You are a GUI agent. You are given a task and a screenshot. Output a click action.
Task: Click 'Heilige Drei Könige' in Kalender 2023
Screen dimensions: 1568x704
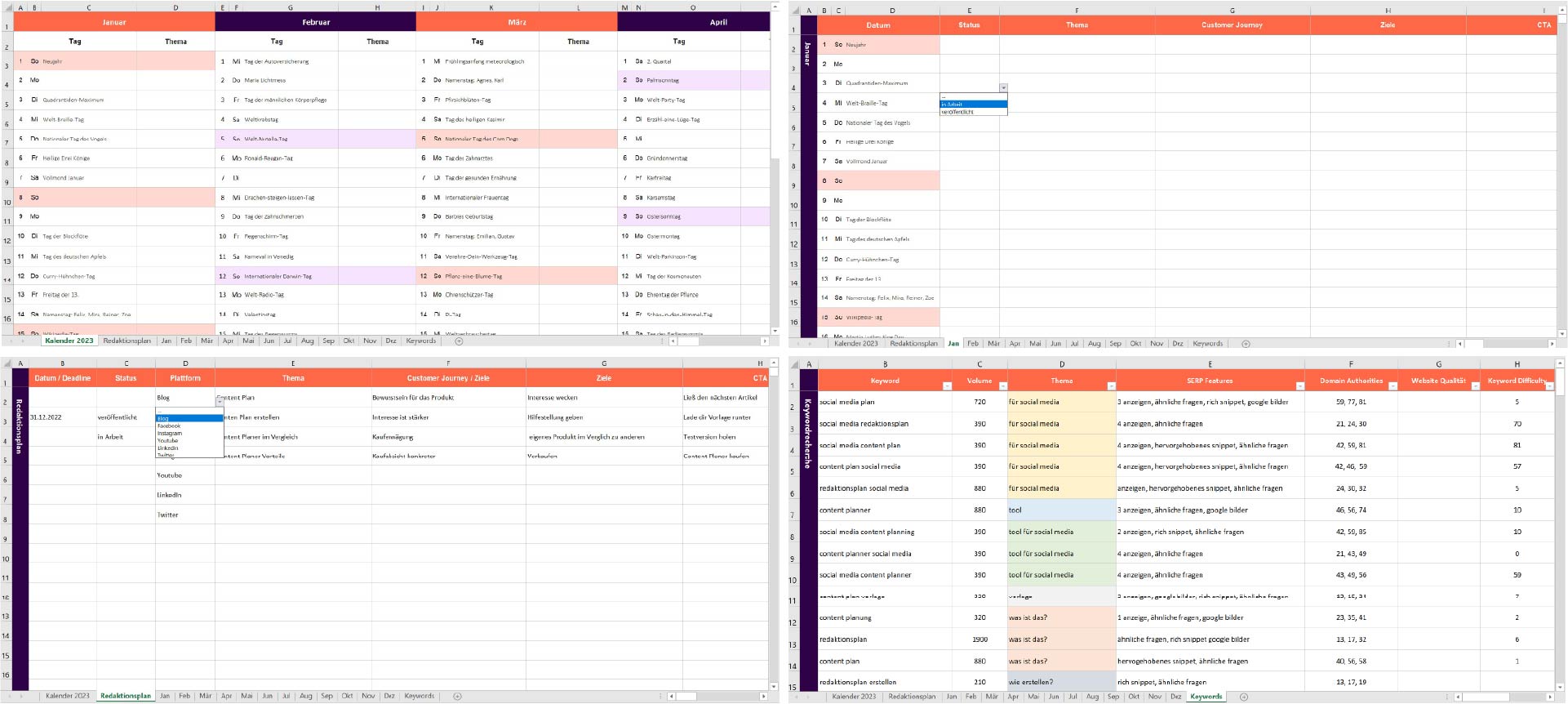66,158
